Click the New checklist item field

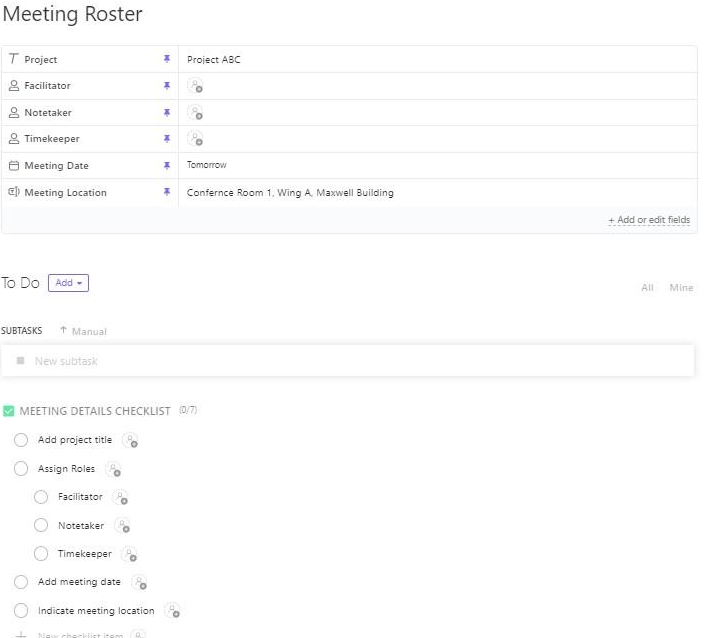pos(80,634)
